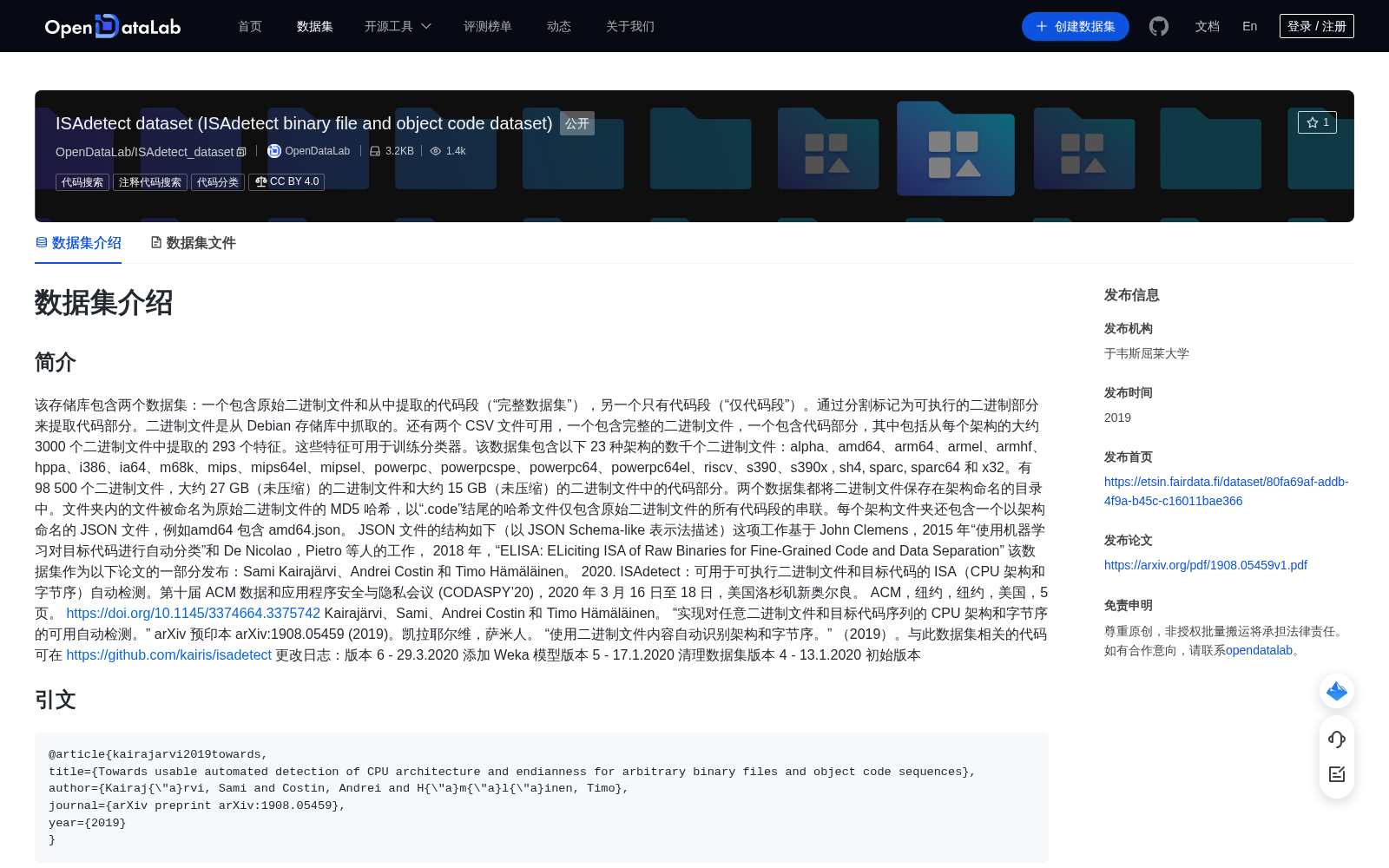Star the dataset with star button
Screen dimensions: 1389x868
pyautogui.click(x=1317, y=122)
